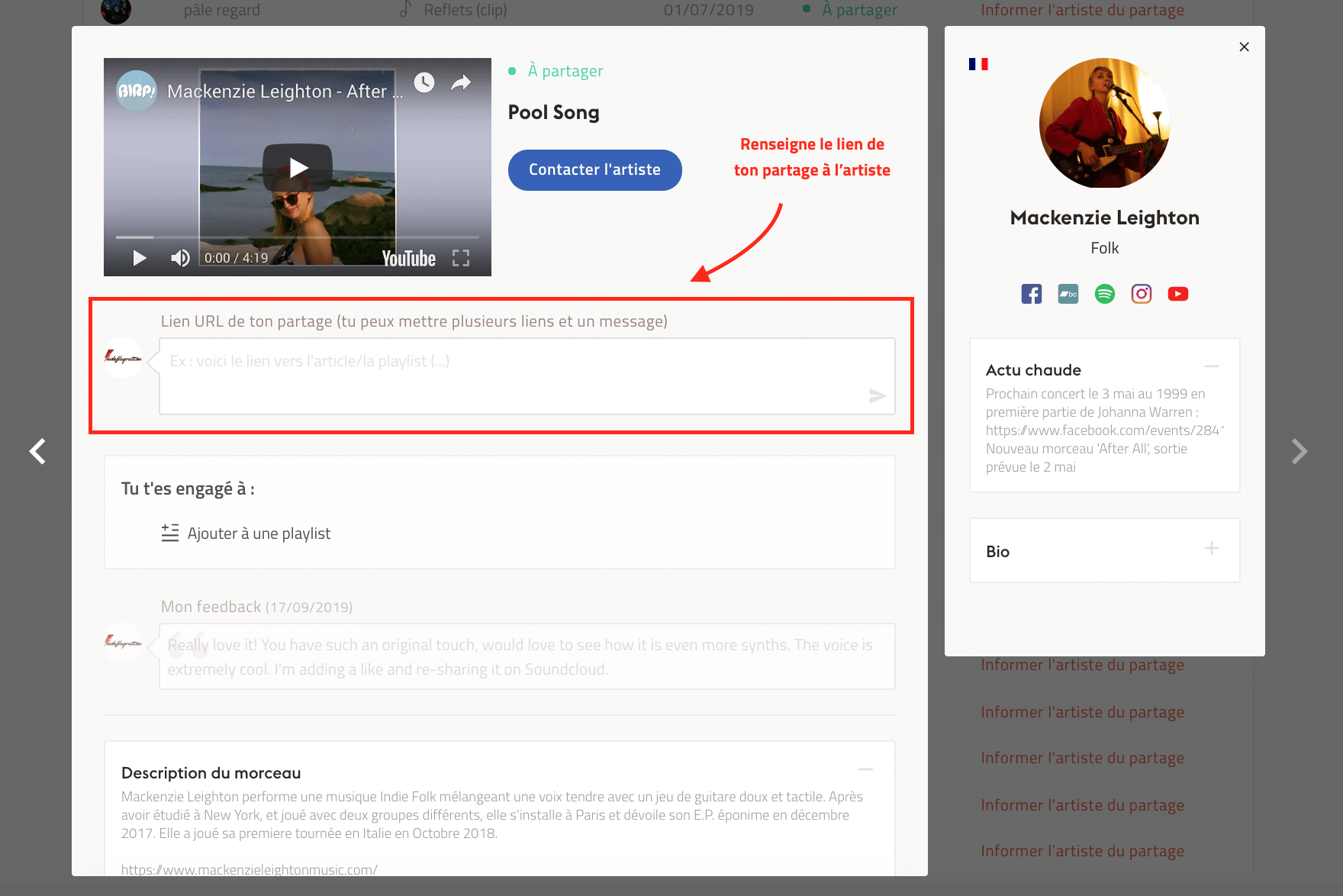Open the Facebook events link in Actu chaude
The width and height of the screenshot is (1343, 896).
pyautogui.click(x=1105, y=430)
